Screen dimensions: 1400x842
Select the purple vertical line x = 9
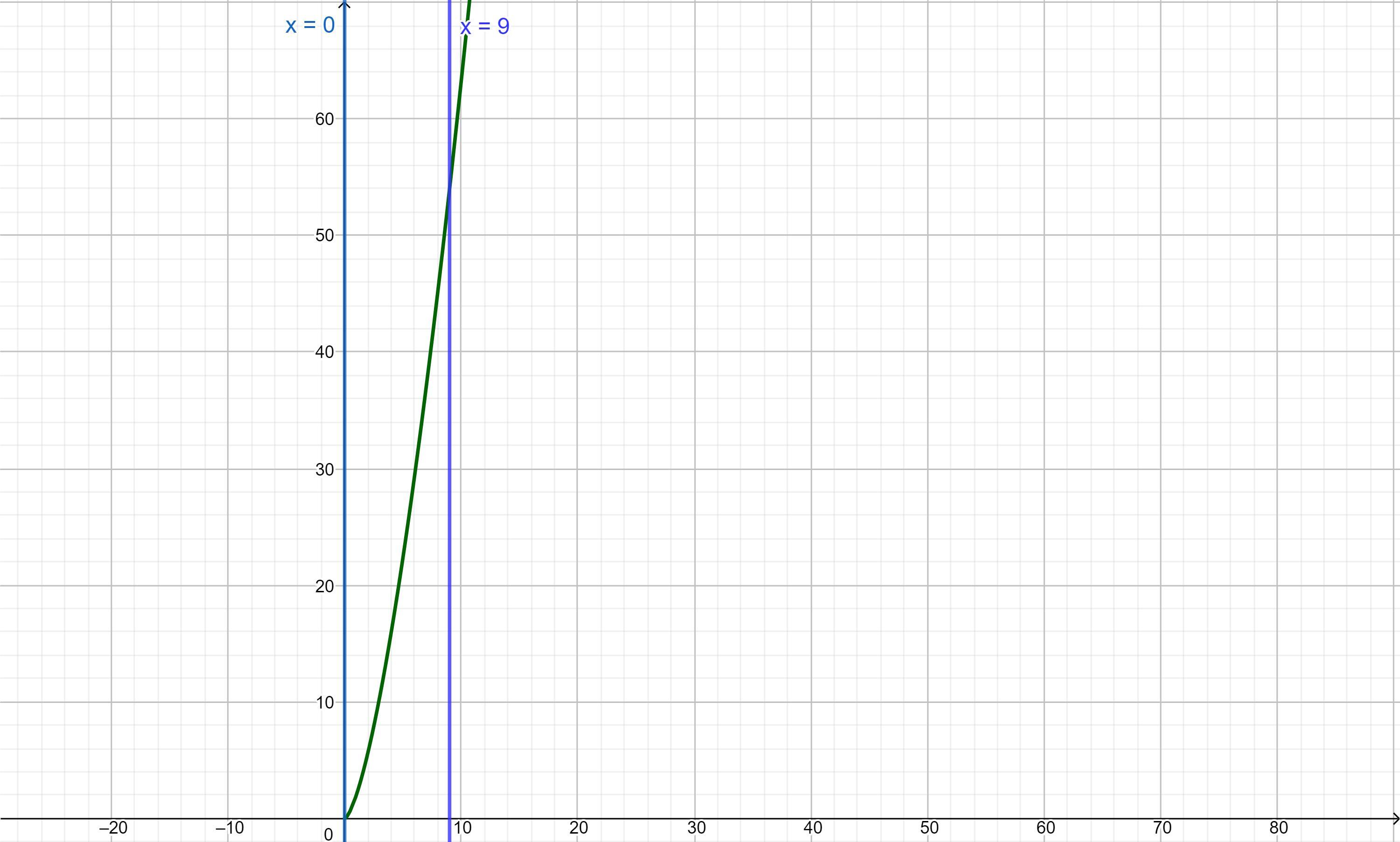[449, 511]
